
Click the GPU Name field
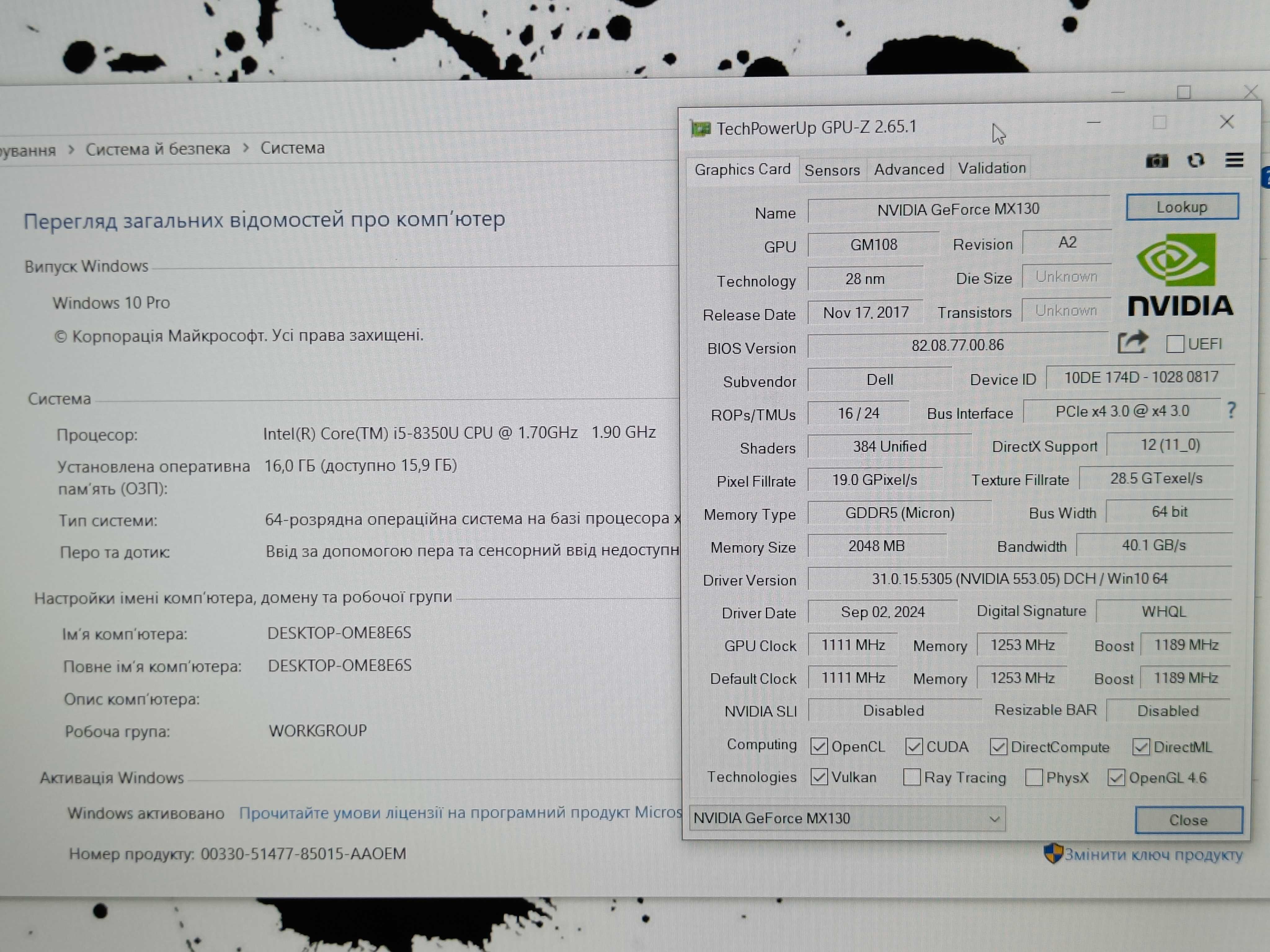pos(958,209)
